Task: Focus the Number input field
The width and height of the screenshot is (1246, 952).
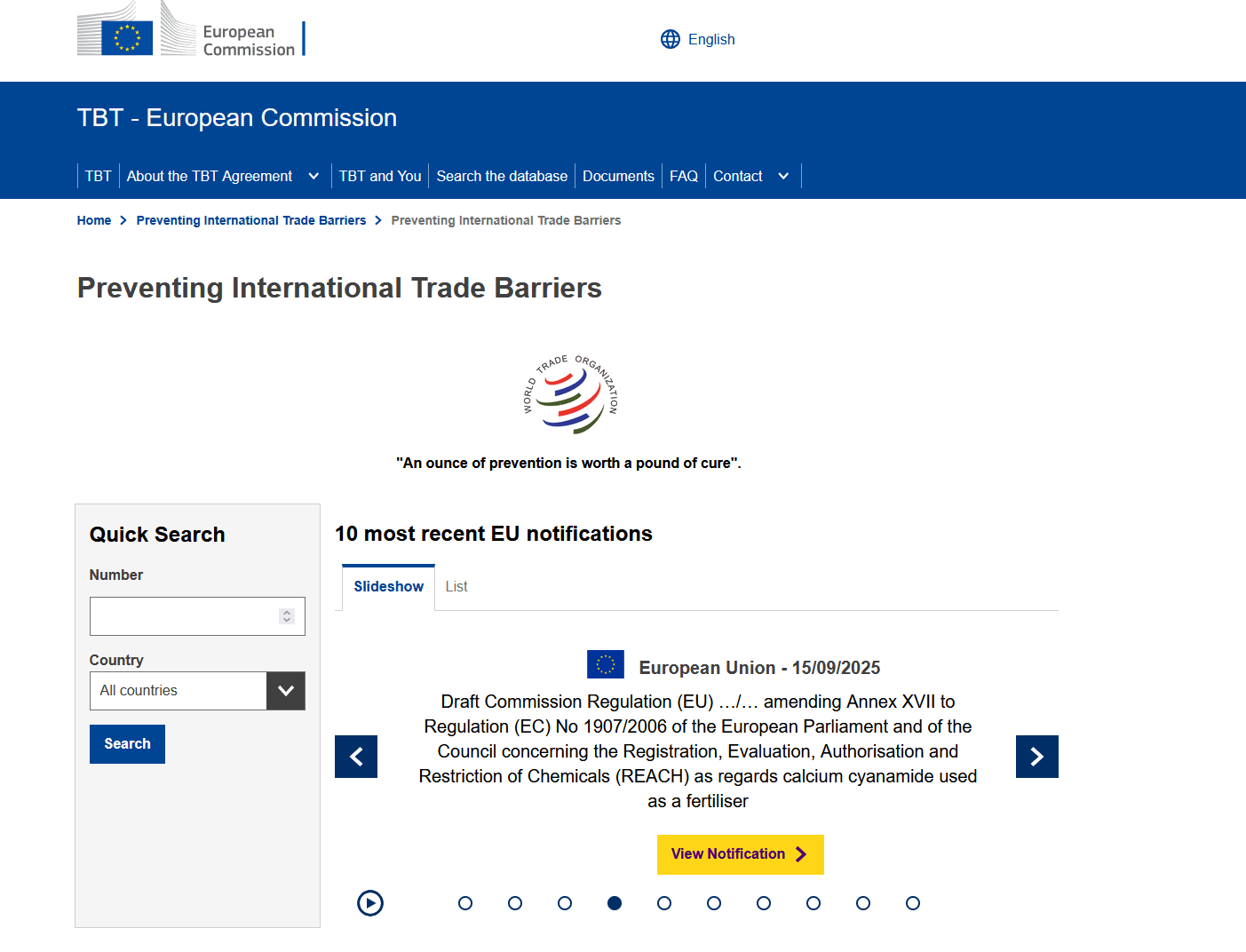Action: [x=197, y=616]
